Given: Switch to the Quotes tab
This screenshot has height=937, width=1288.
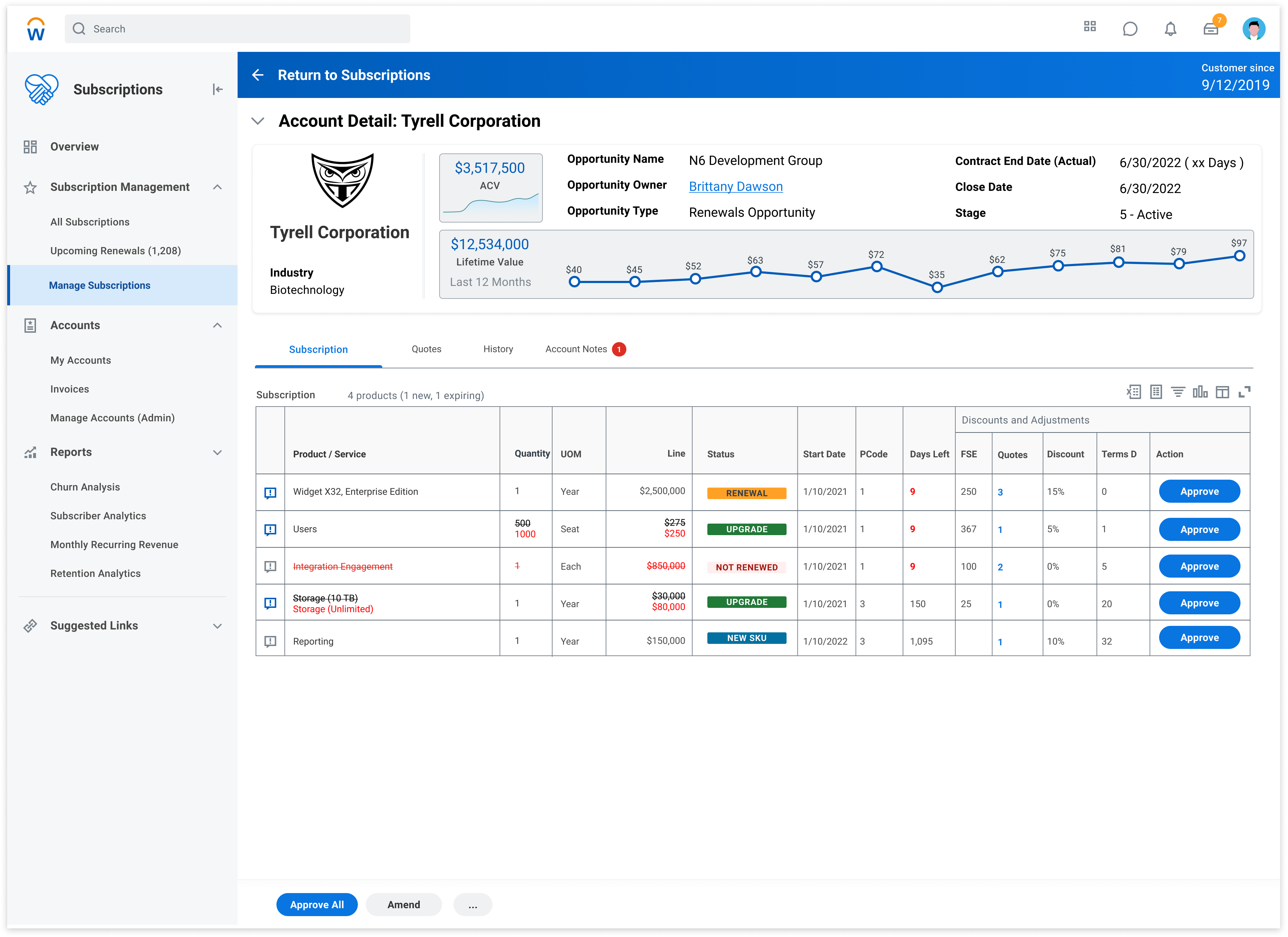Looking at the screenshot, I should 426,349.
